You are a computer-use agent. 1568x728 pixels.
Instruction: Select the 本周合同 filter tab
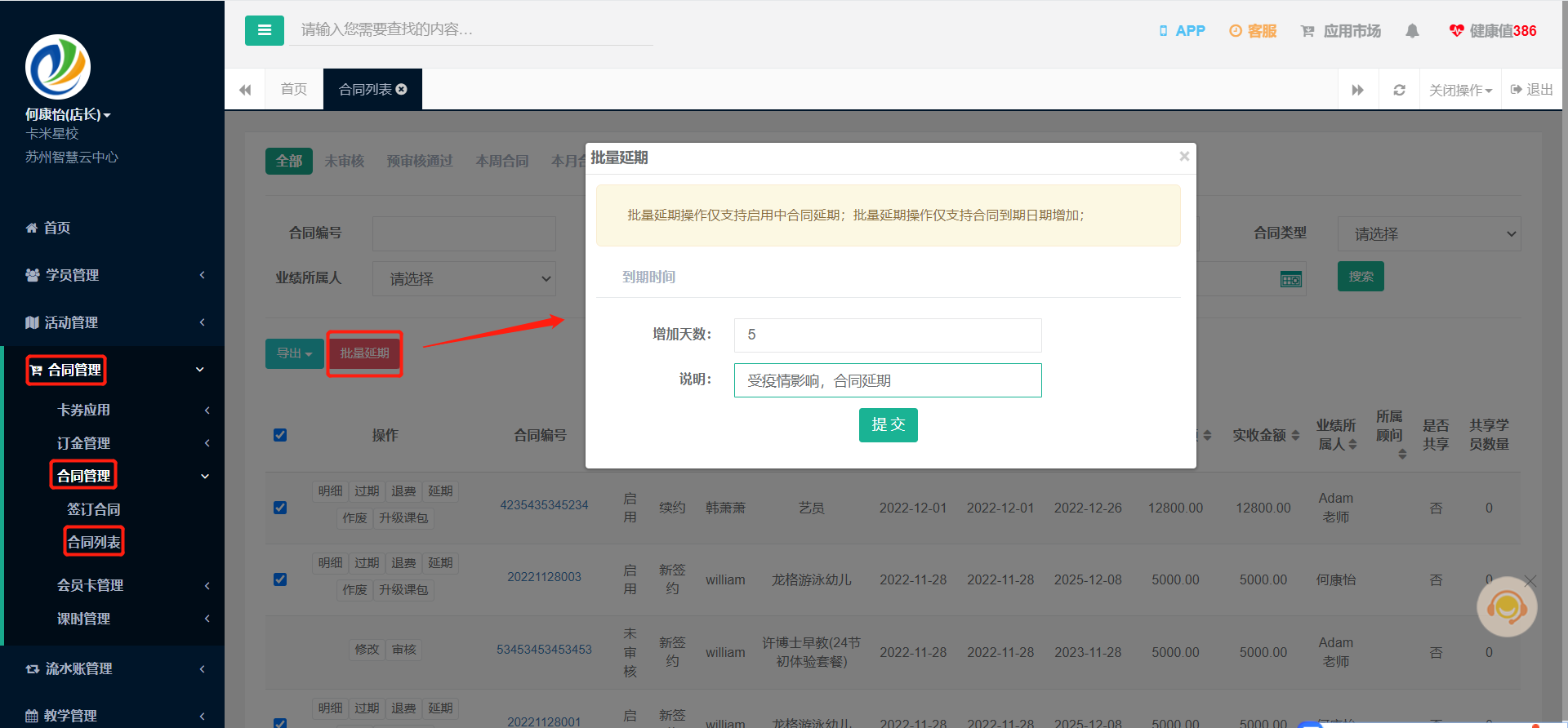click(x=502, y=161)
